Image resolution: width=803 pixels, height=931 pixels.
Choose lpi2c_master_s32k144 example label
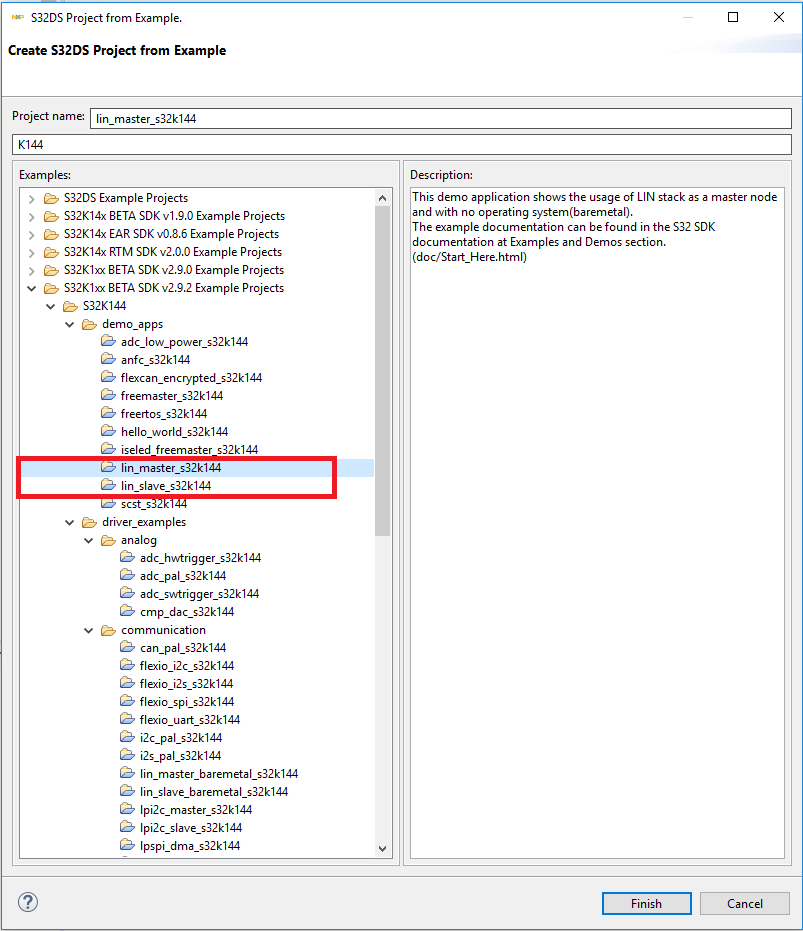[x=196, y=810]
